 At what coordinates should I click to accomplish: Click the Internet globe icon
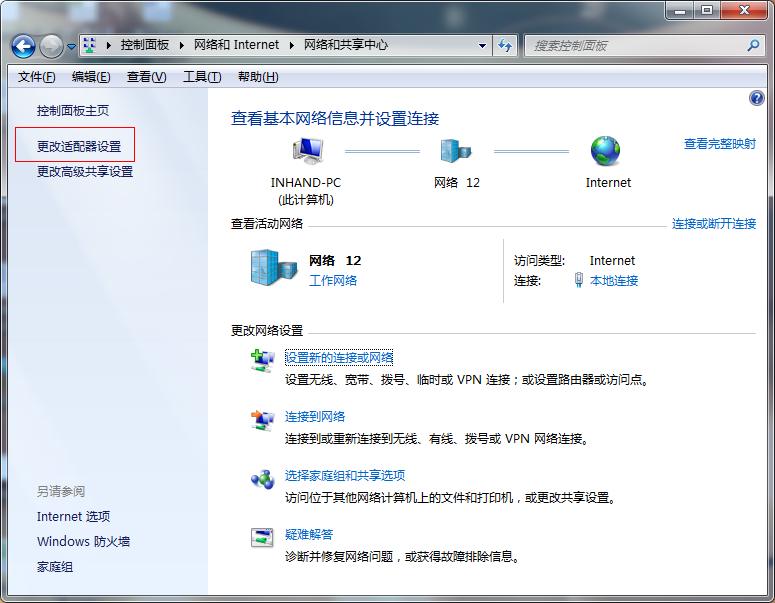tap(606, 151)
